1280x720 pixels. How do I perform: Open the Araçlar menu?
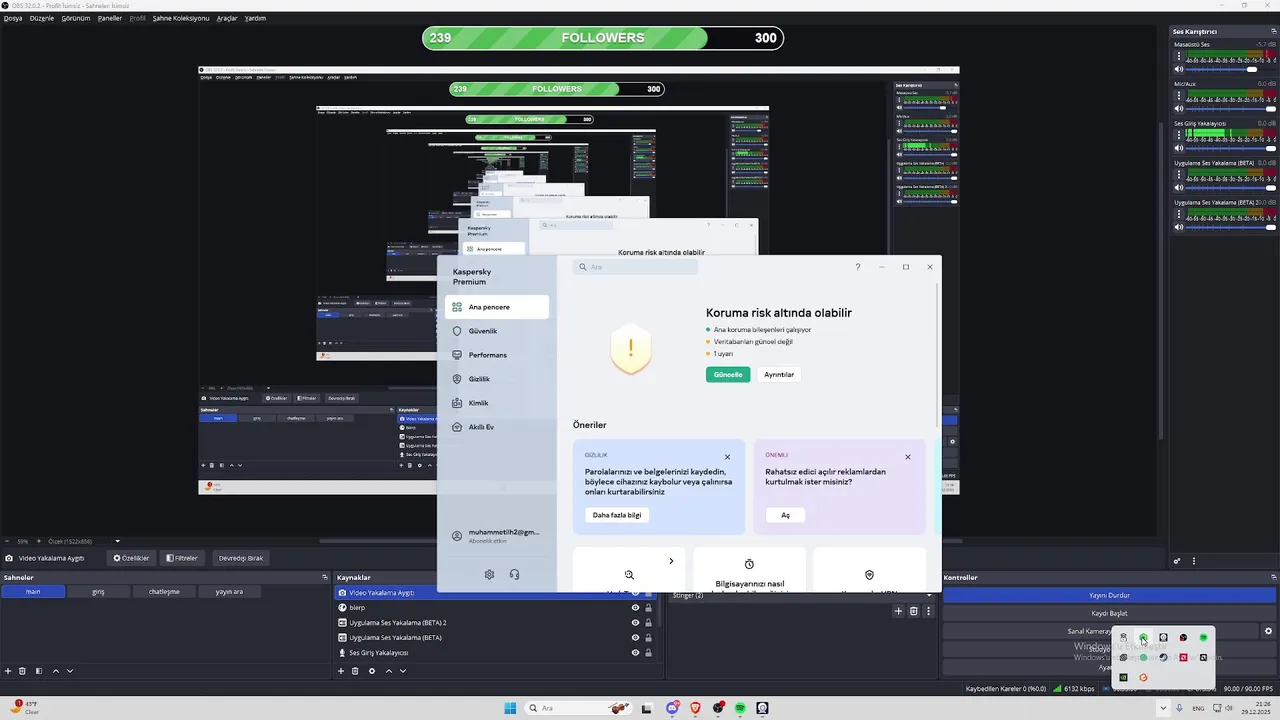coord(227,18)
